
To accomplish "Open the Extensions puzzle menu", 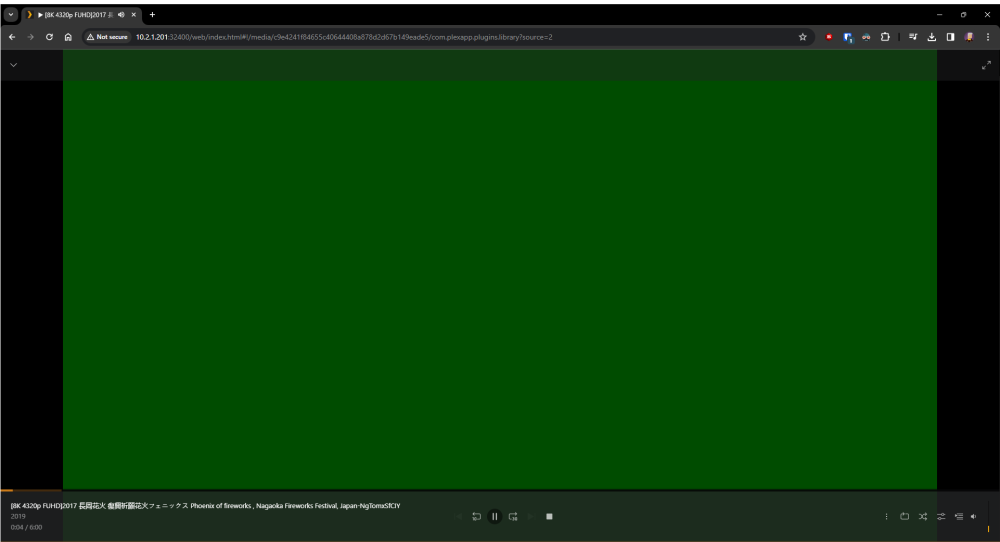I will click(x=885, y=37).
